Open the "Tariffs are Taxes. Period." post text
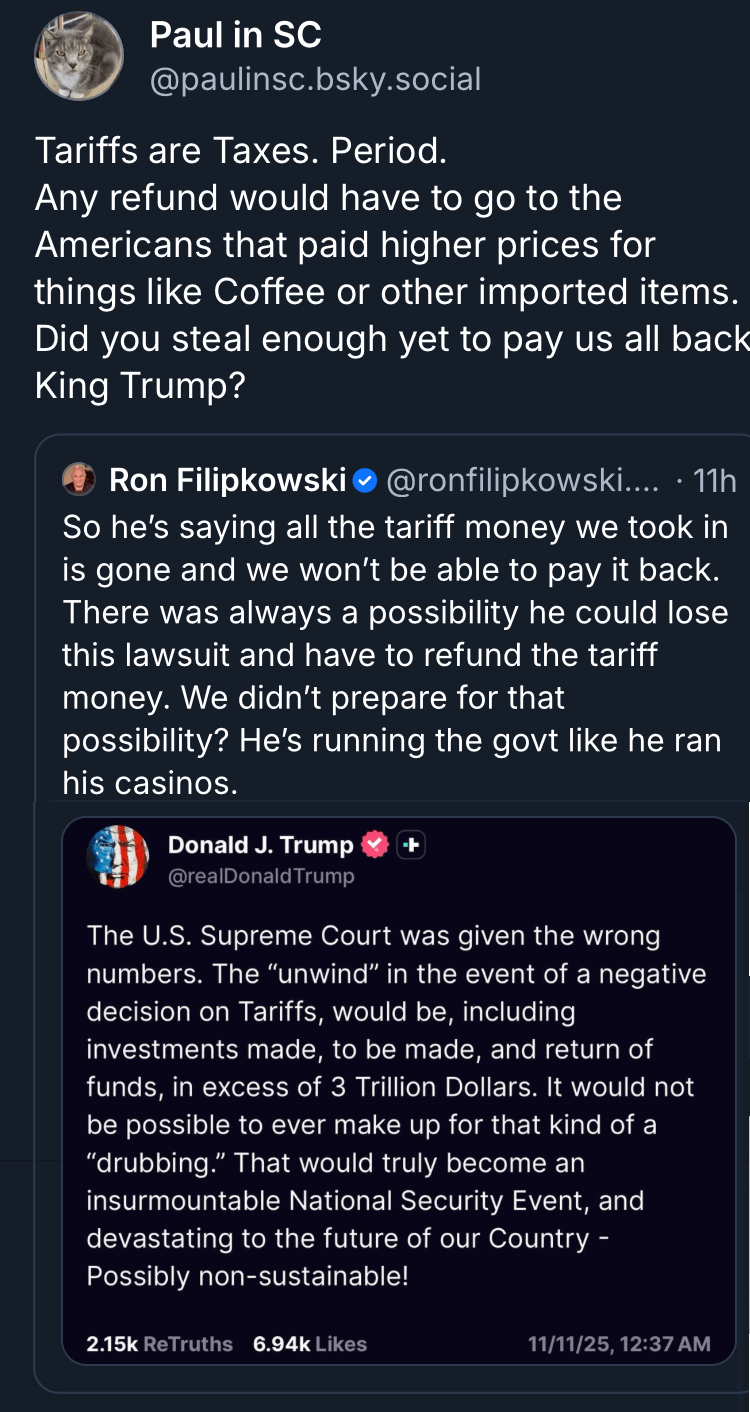This screenshot has width=750, height=1412. (x=240, y=150)
